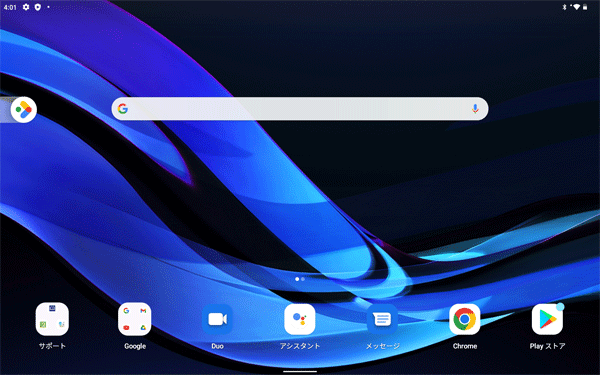Tap the battery indicator icon
Image resolution: width=600 pixels, height=375 pixels.
click(585, 7)
